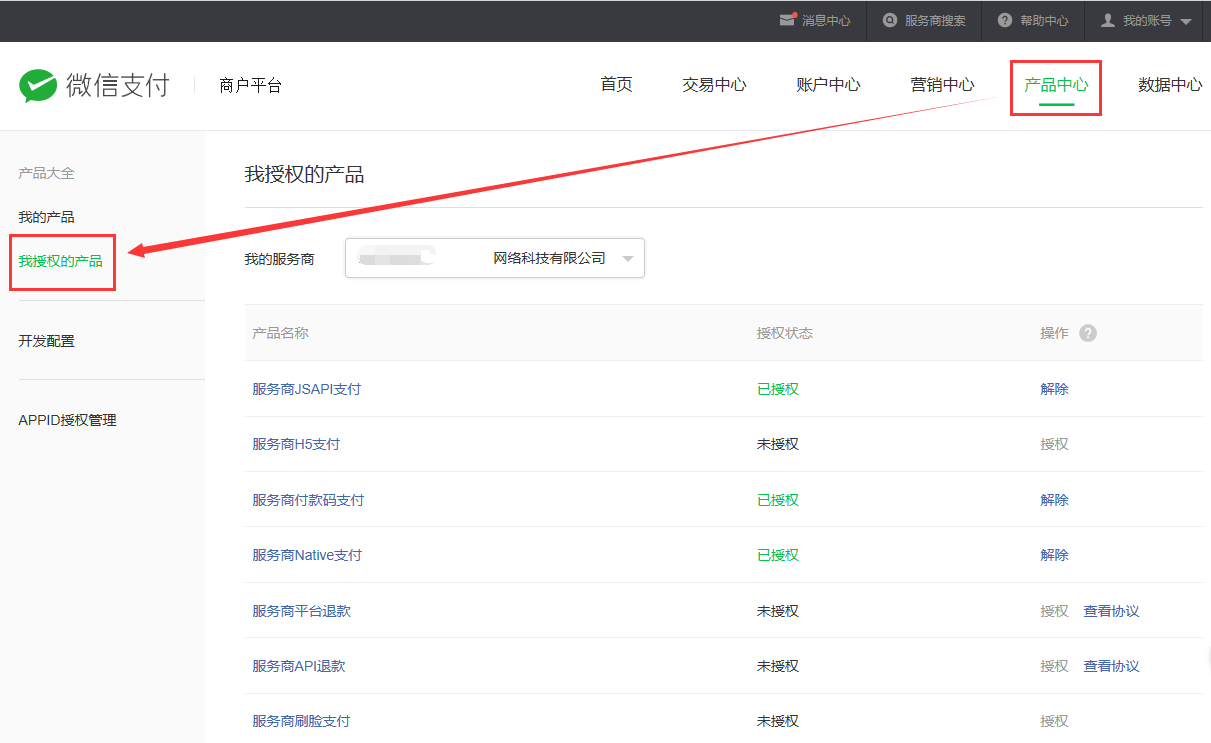
Task: Open 交易中心 tab
Action: click(x=714, y=85)
